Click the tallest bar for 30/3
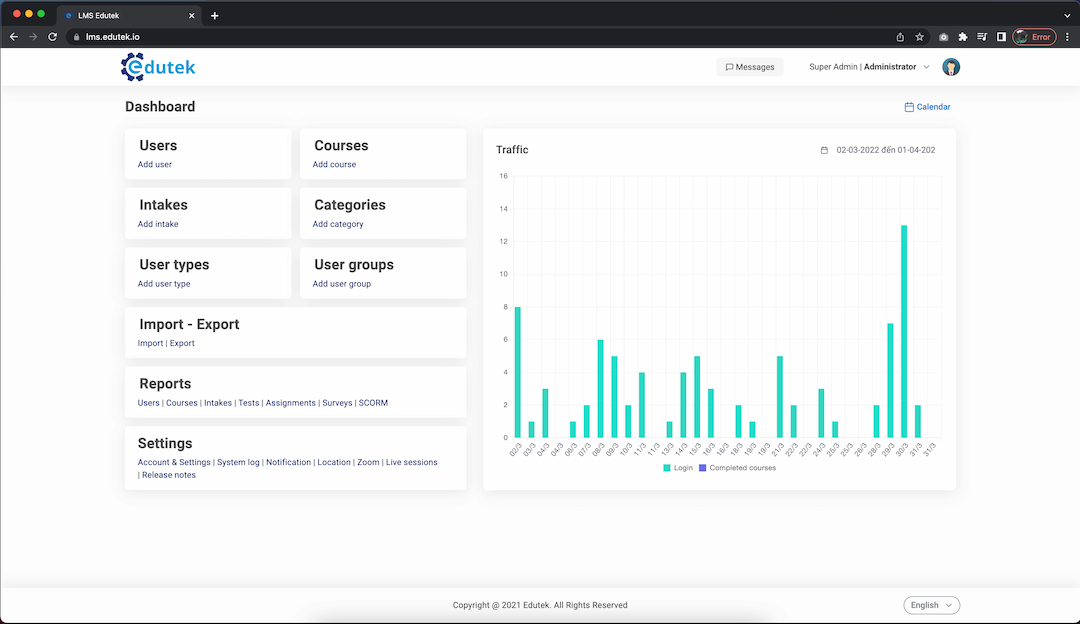The height and width of the screenshot is (624, 1080). point(904,331)
